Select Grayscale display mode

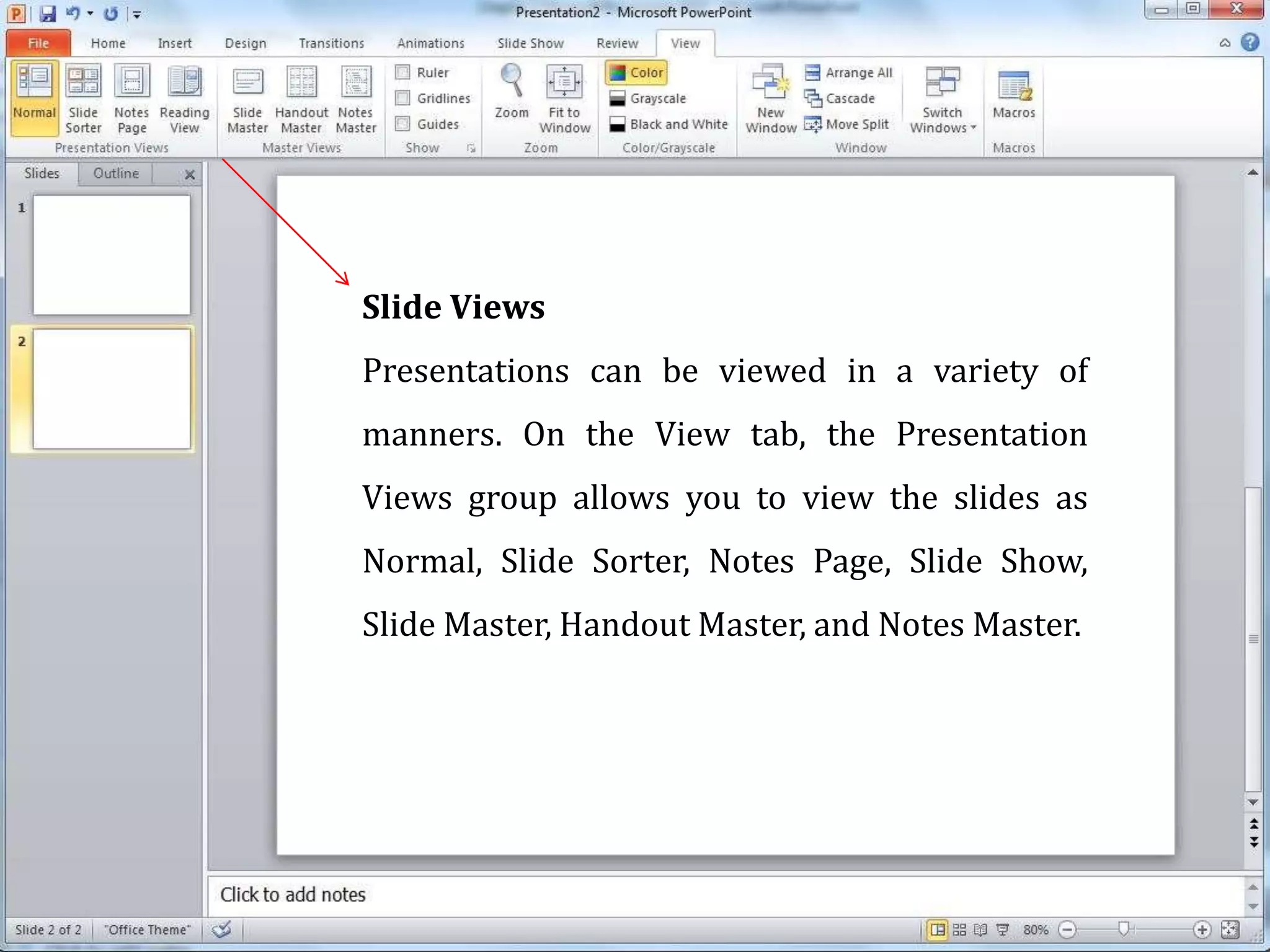pos(647,99)
